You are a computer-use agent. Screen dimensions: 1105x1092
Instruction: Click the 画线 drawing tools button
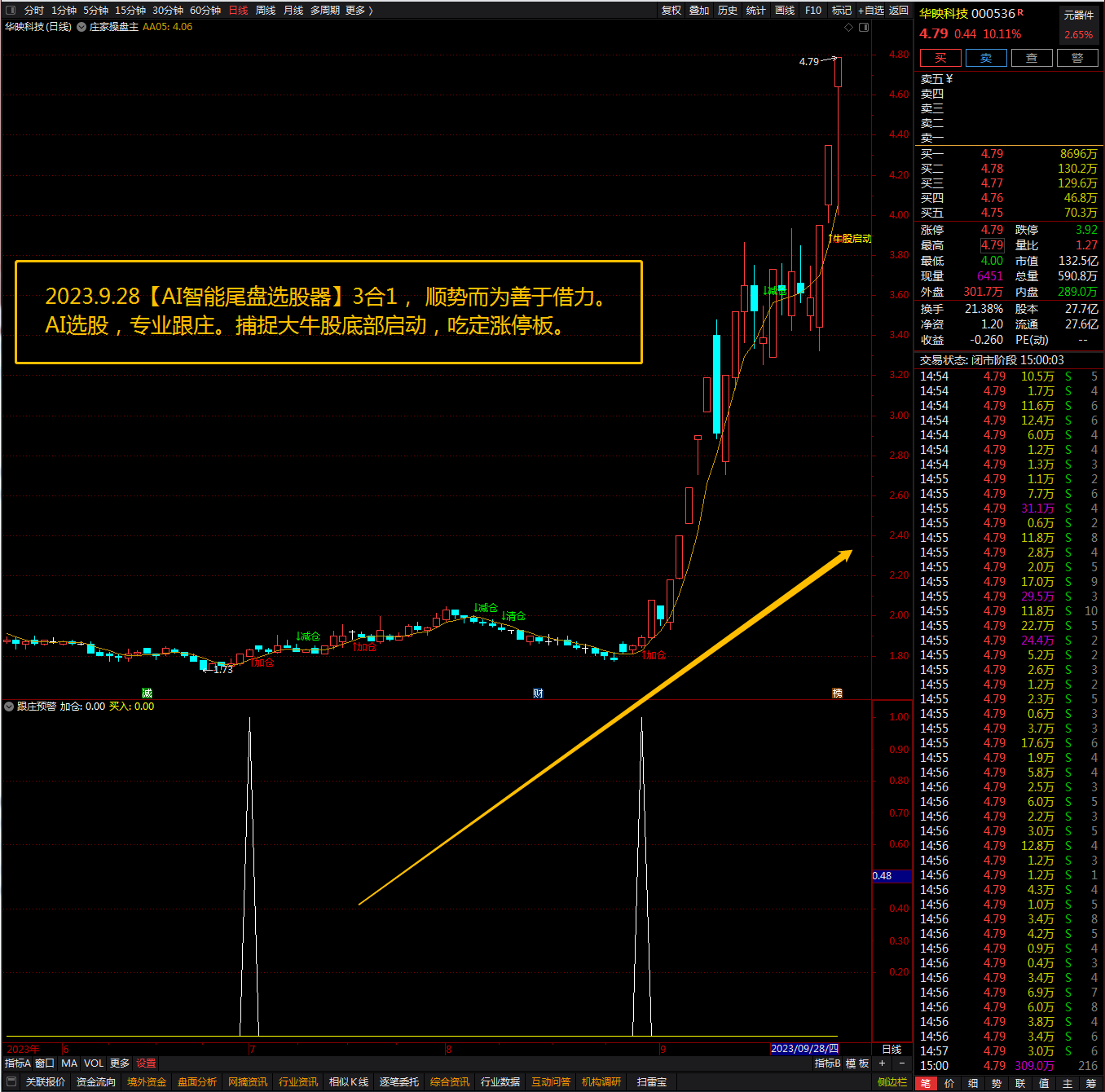pyautogui.click(x=785, y=11)
